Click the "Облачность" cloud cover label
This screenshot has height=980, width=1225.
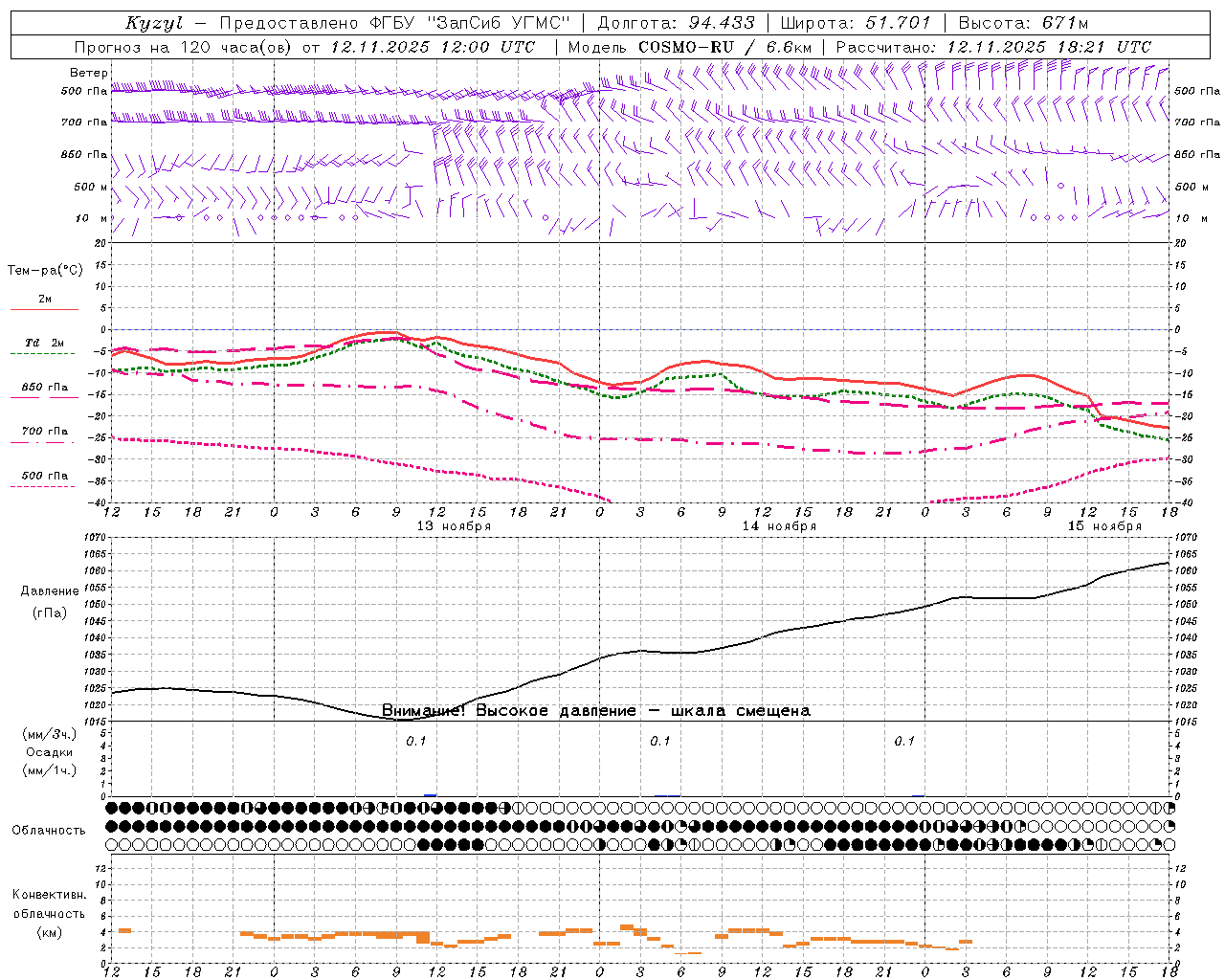(x=49, y=831)
